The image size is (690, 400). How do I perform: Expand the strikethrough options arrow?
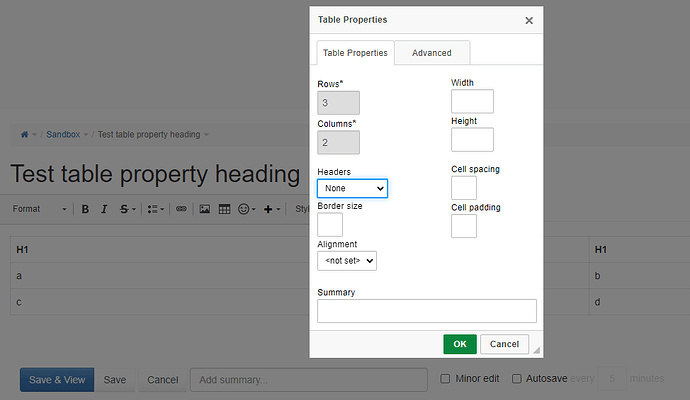134,209
